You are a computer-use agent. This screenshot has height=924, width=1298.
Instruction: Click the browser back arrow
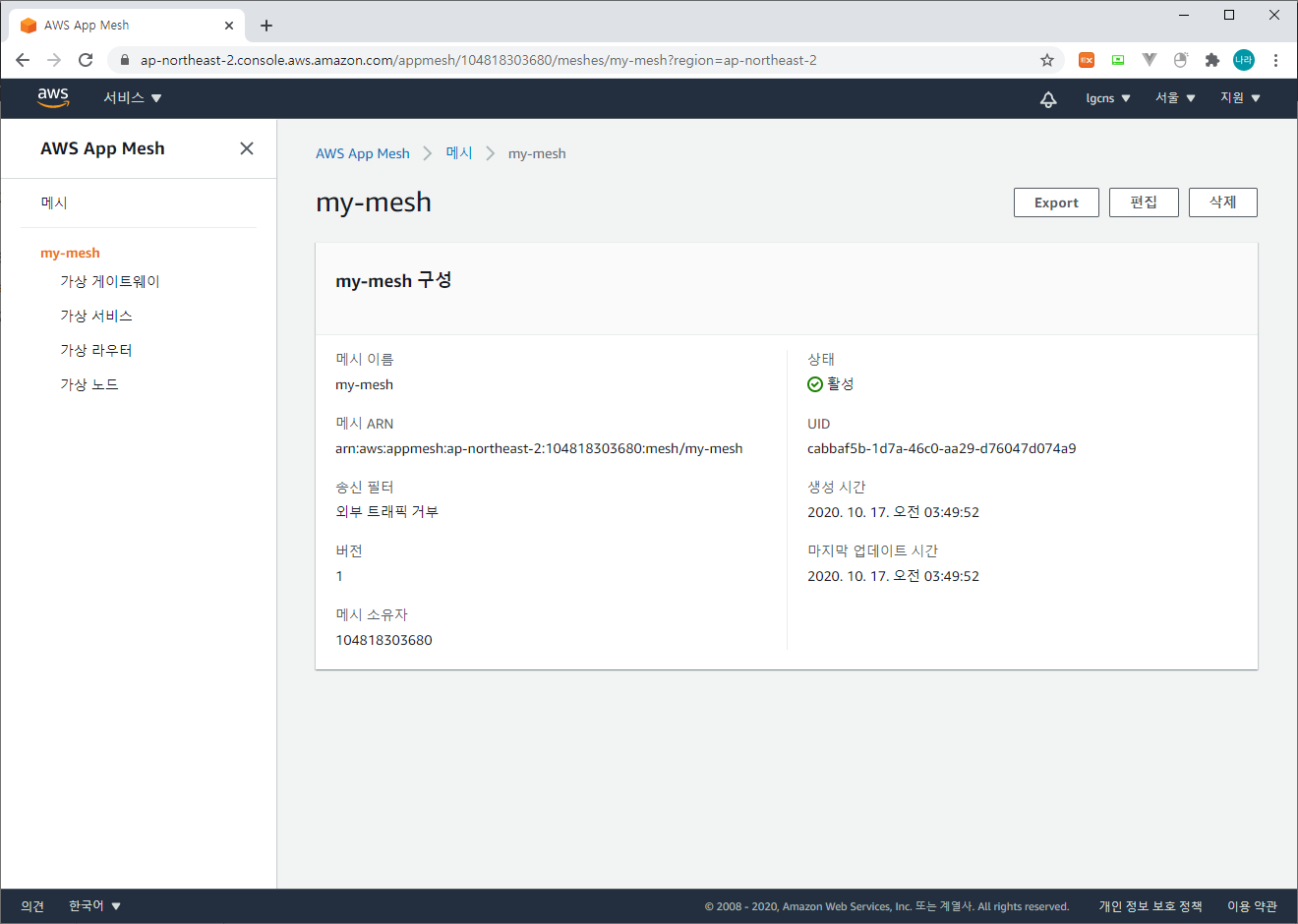(x=23, y=60)
